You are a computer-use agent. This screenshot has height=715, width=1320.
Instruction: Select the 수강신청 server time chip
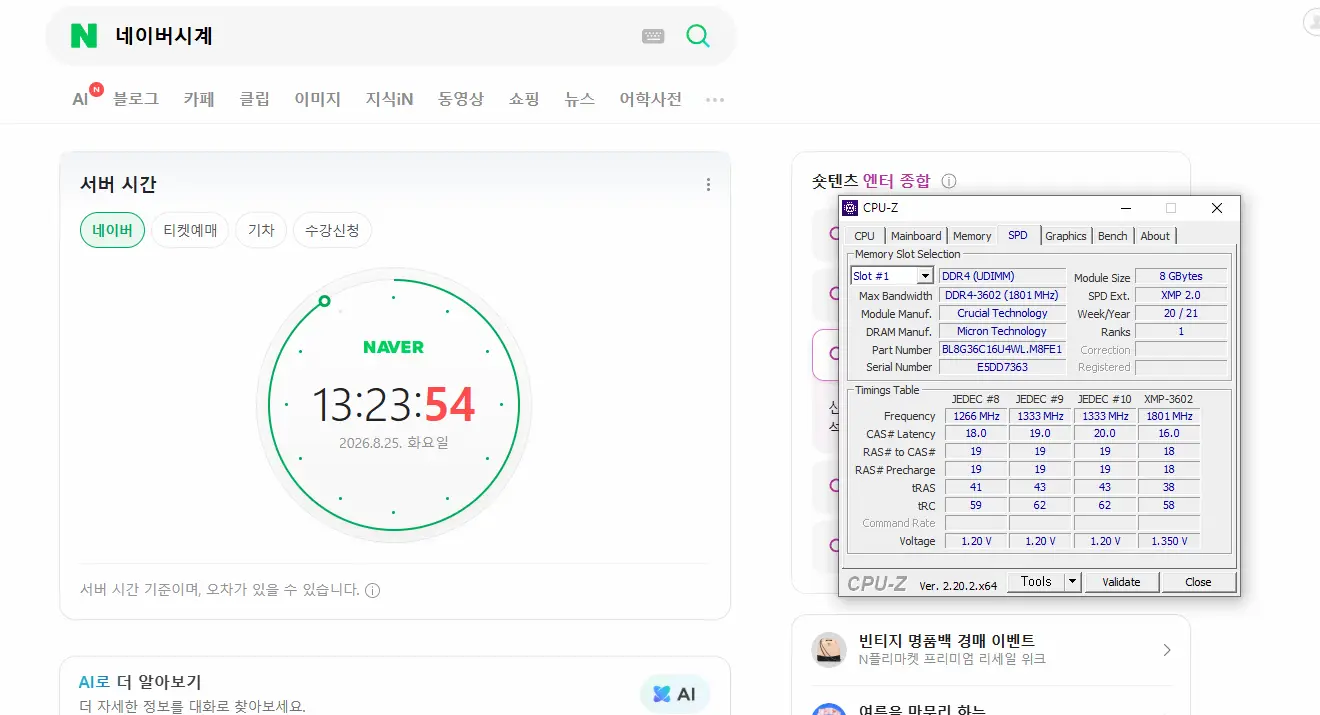point(332,230)
